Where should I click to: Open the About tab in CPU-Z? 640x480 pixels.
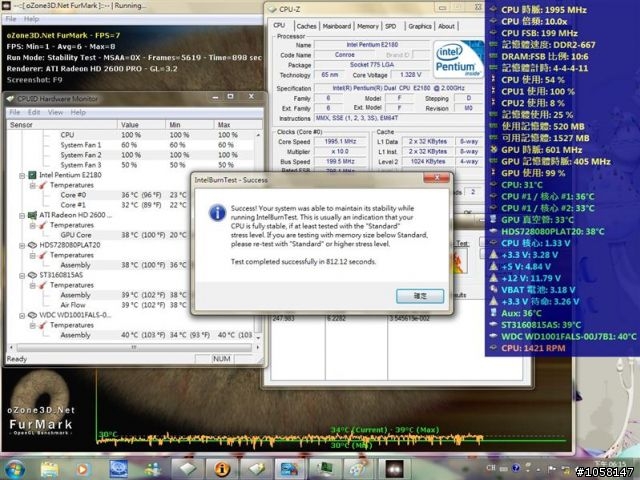pos(446,26)
